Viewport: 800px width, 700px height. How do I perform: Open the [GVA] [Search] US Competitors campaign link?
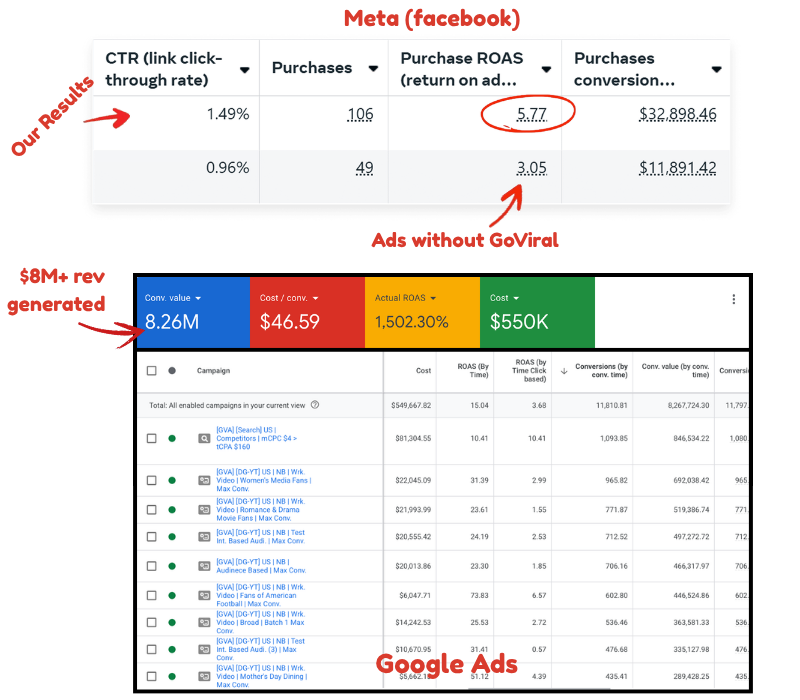click(x=257, y=438)
